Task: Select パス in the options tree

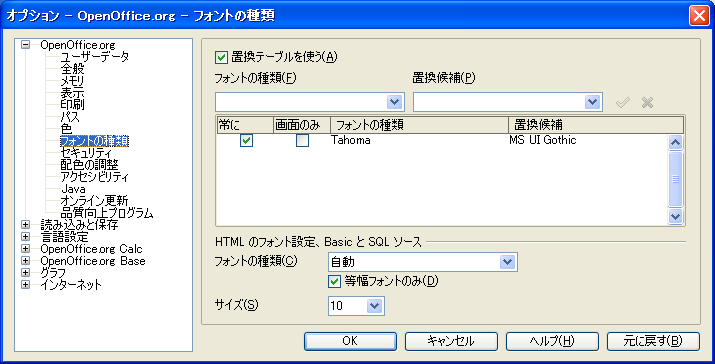Action: 70,117
